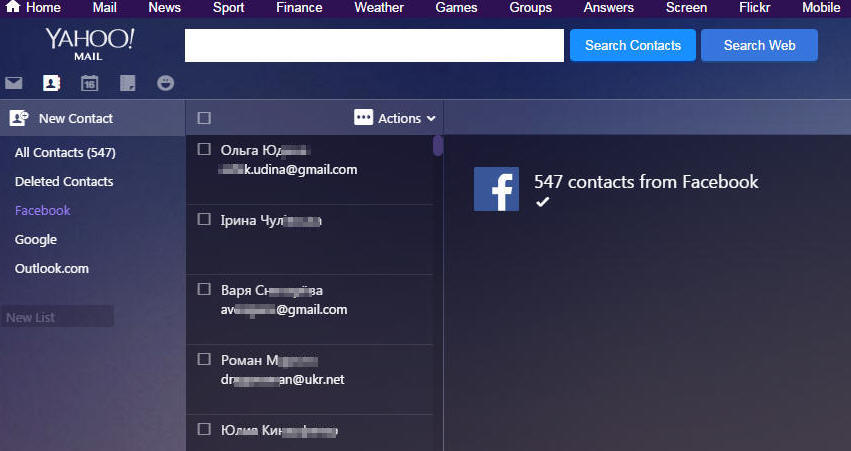Open the Contacts address book icon
The width and height of the screenshot is (851, 451).
pyautogui.click(x=52, y=83)
